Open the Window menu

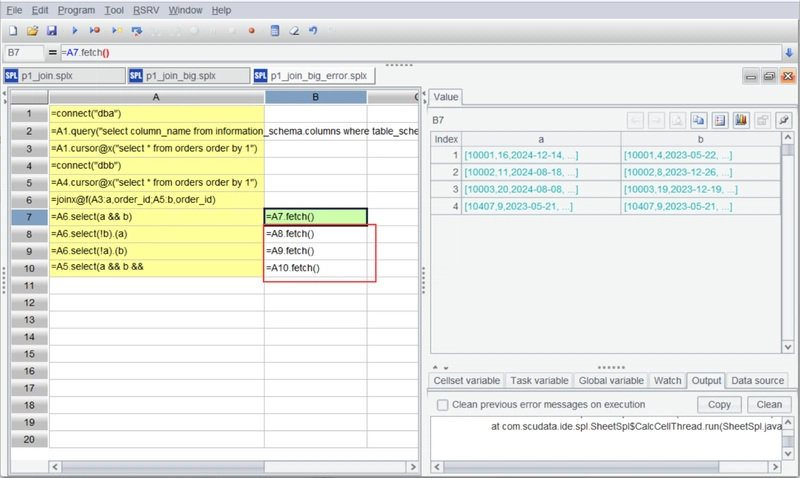pyautogui.click(x=185, y=10)
